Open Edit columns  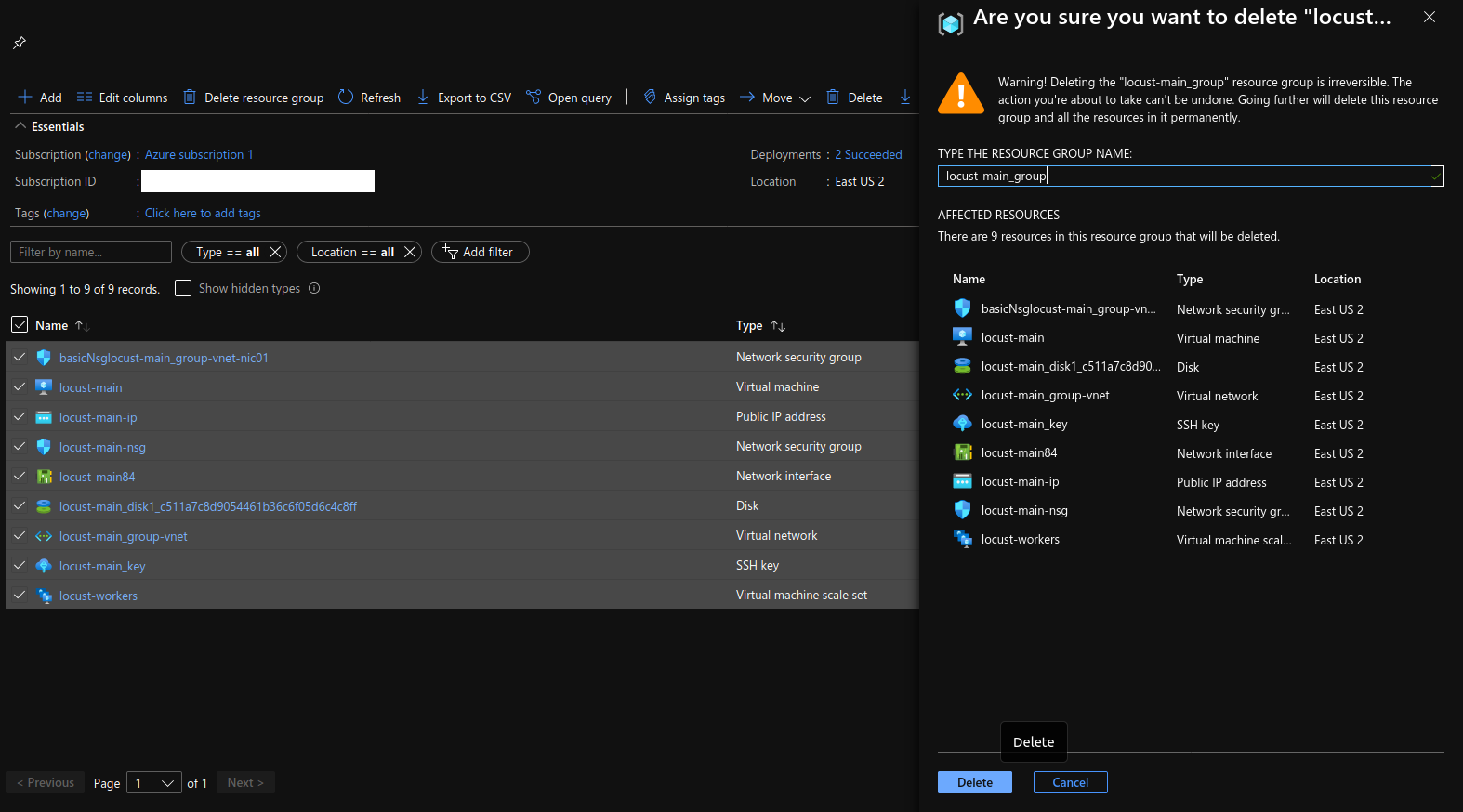[122, 98]
